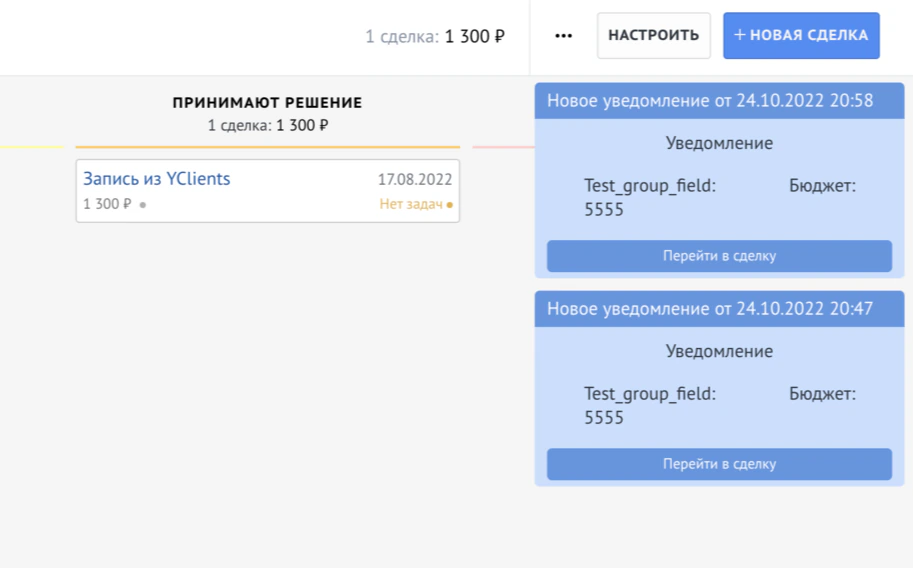Click the Нет задач label on deal card
913x568 pixels.
coord(411,204)
